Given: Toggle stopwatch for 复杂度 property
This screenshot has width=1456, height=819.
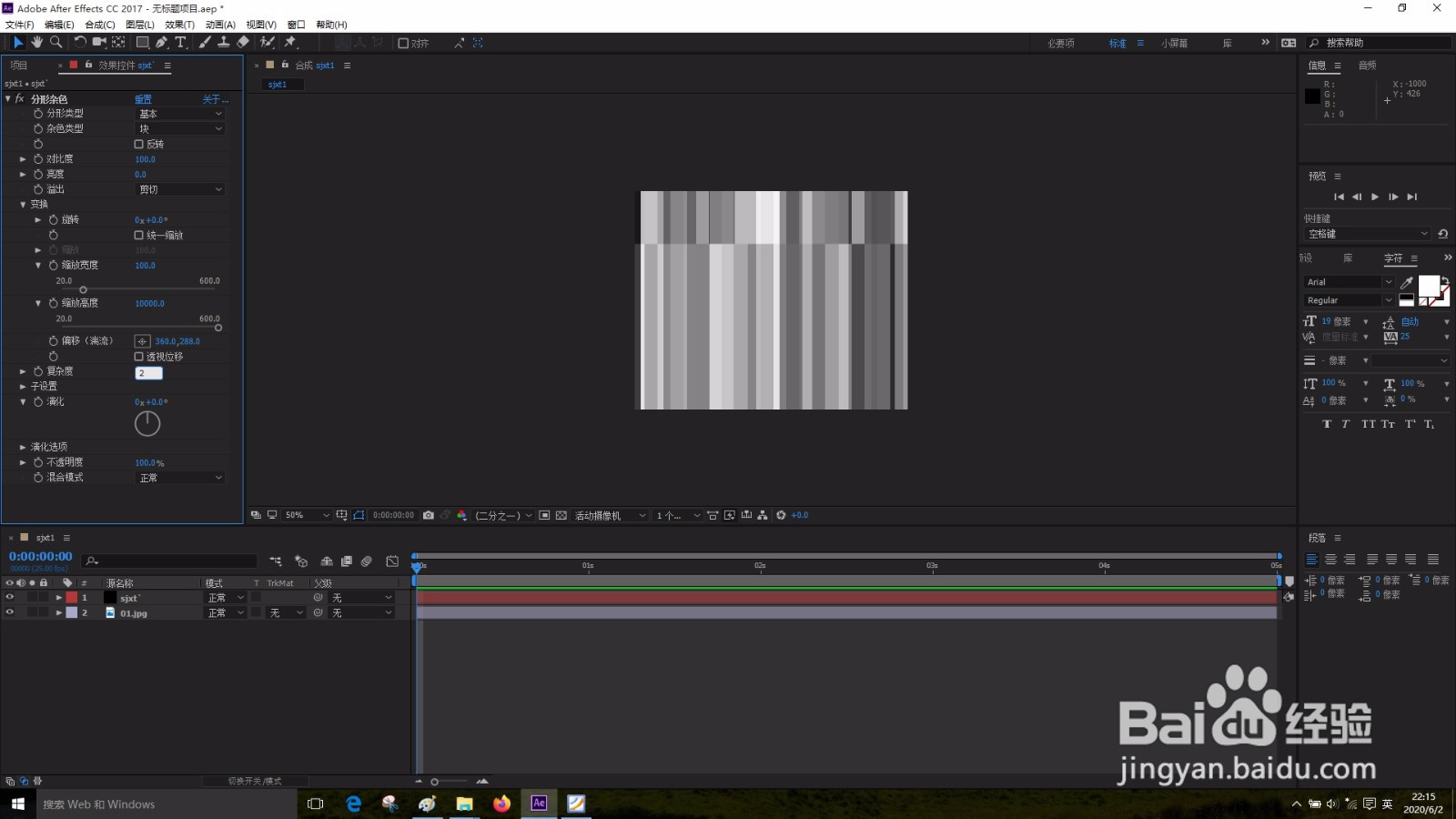Looking at the screenshot, I should pos(38,371).
